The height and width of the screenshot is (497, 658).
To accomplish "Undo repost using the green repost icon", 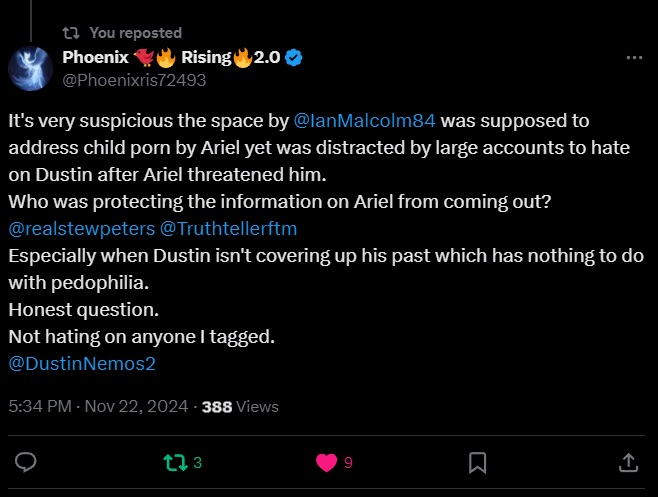I will click(174, 463).
